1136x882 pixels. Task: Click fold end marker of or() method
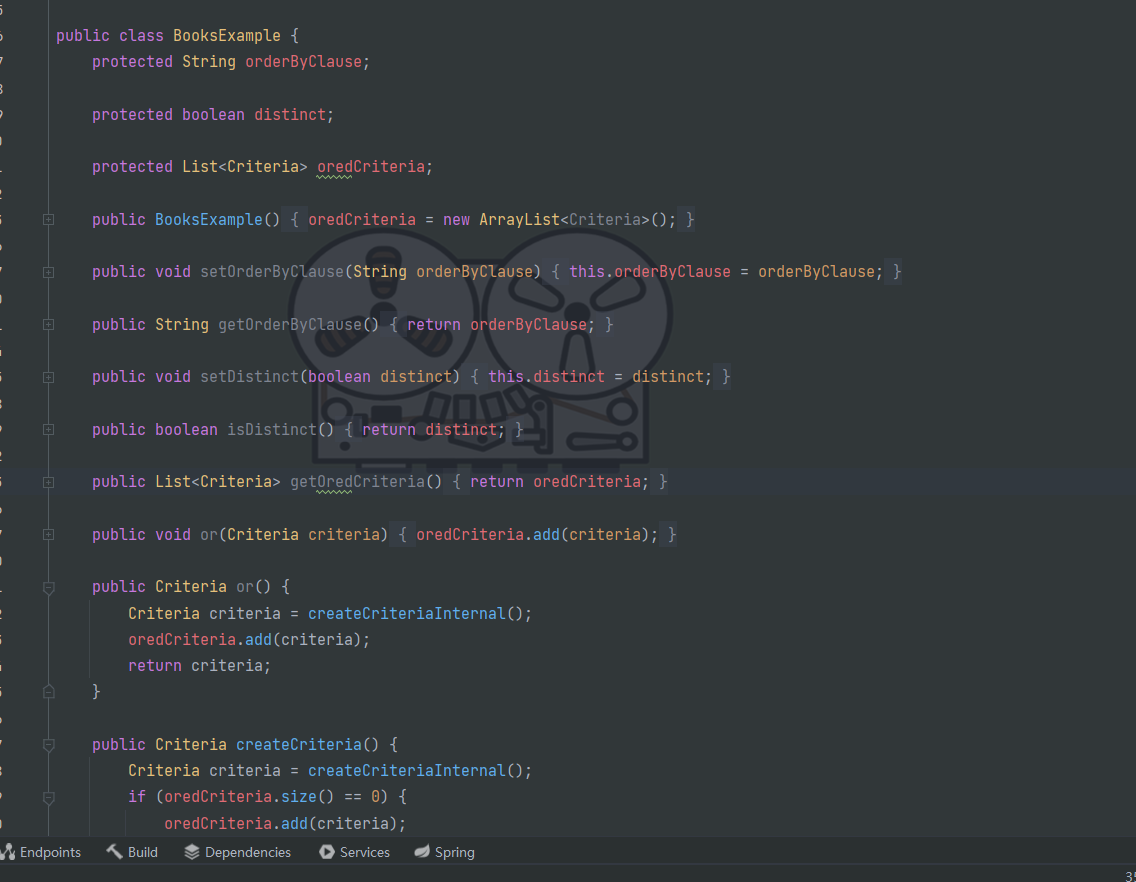click(x=49, y=691)
